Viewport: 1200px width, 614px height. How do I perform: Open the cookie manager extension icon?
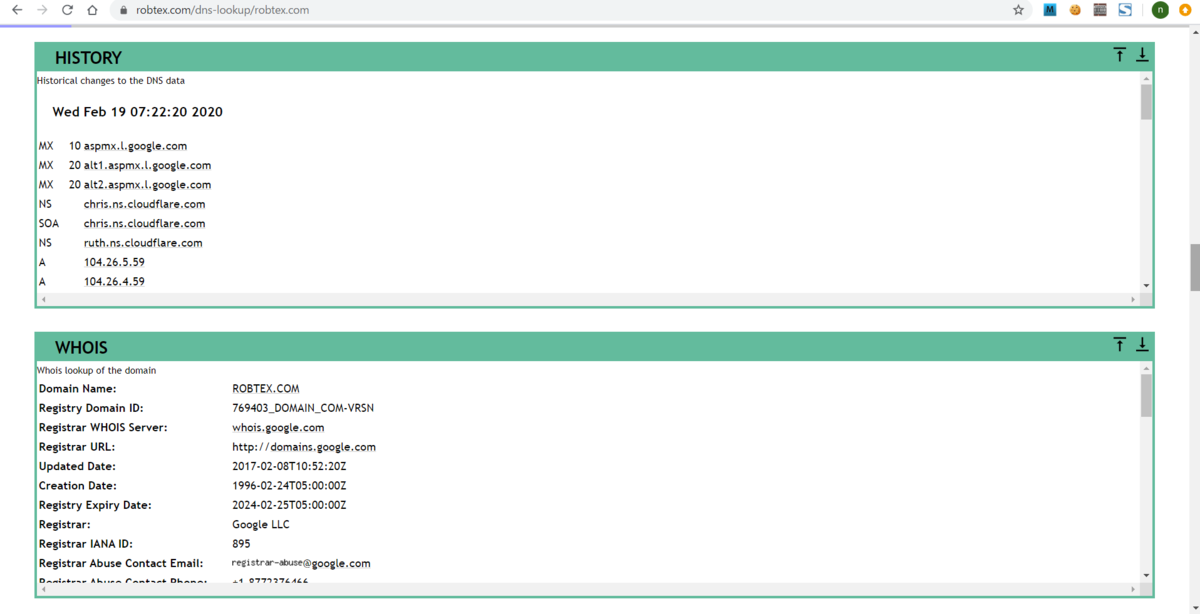coord(1075,10)
